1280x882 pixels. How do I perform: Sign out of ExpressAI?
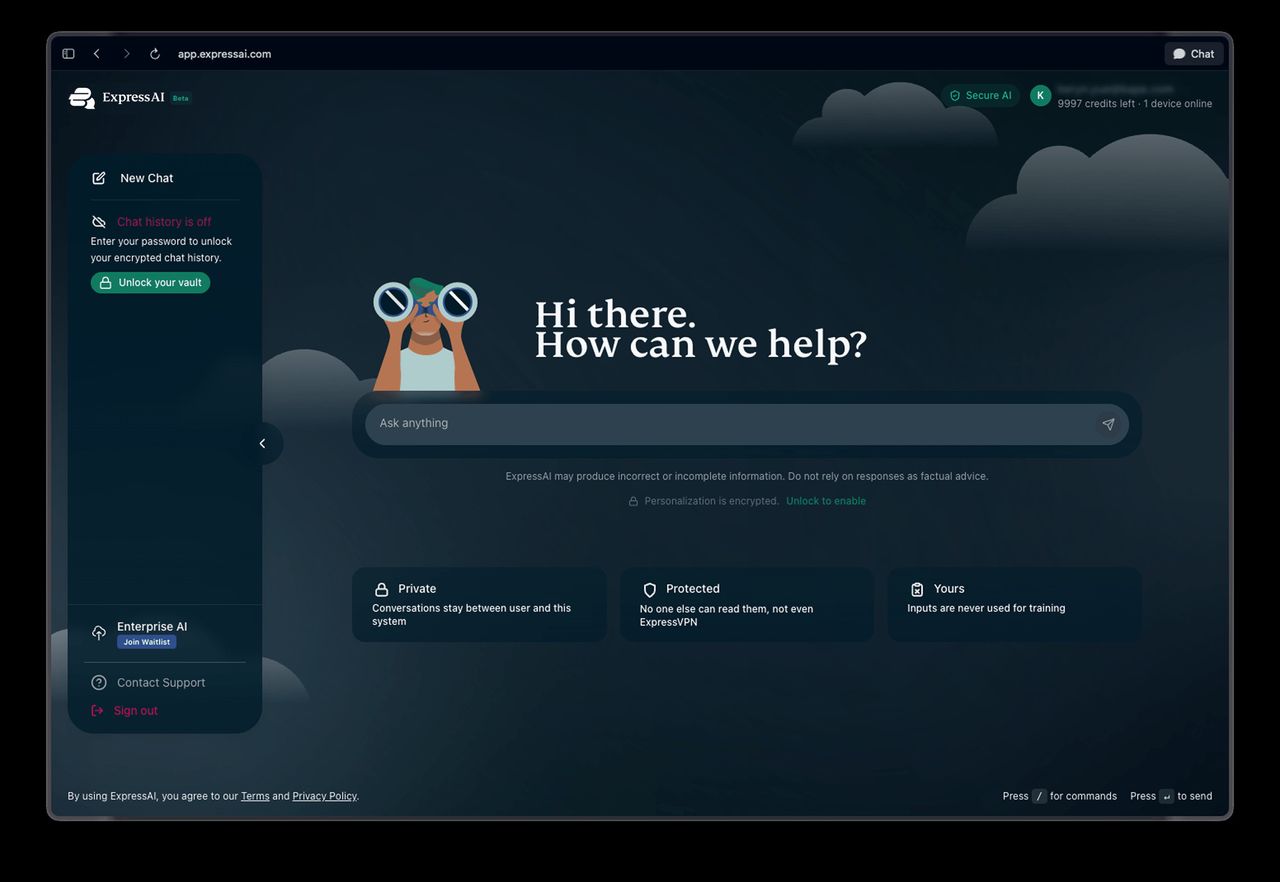pyautogui.click(x=124, y=711)
